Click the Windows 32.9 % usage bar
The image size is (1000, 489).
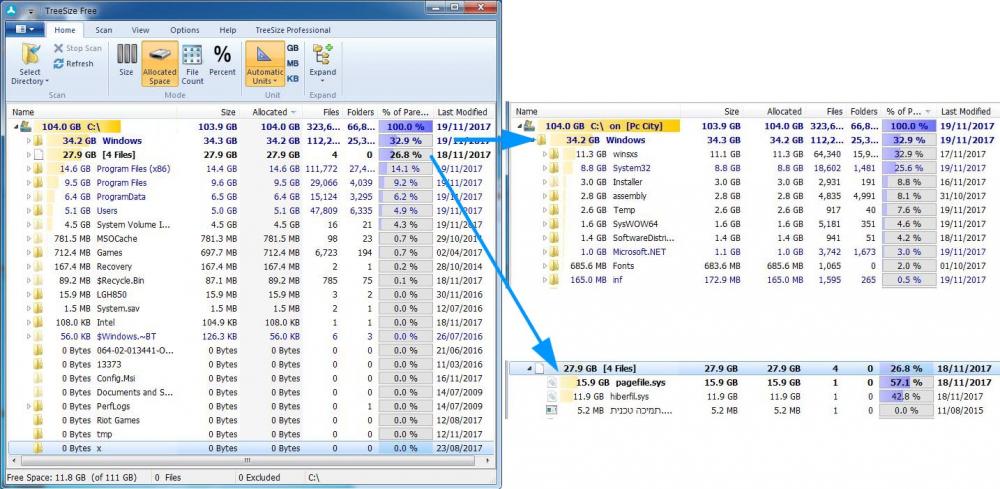click(405, 141)
